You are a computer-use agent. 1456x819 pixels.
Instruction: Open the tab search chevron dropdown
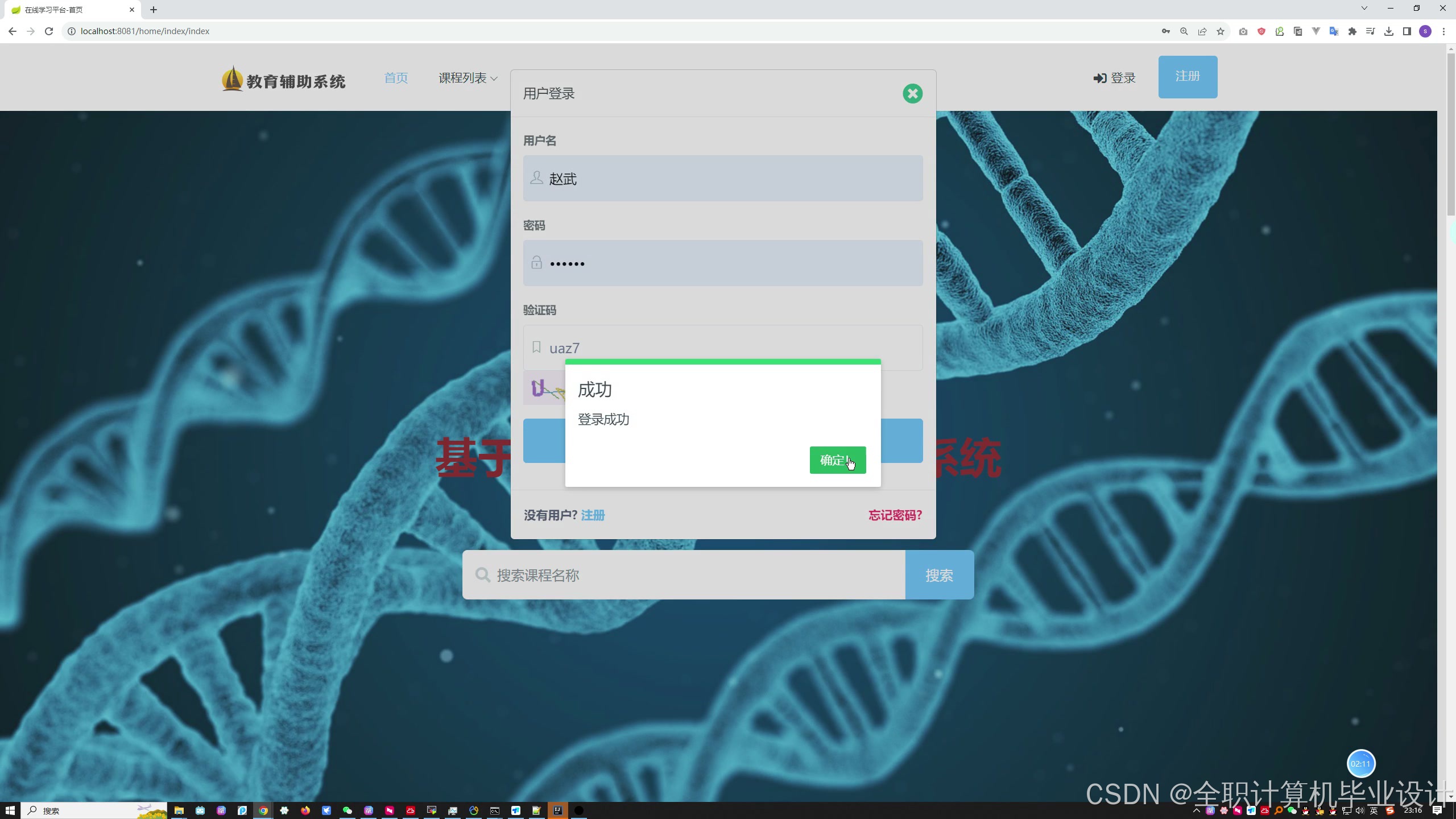[x=1364, y=9]
